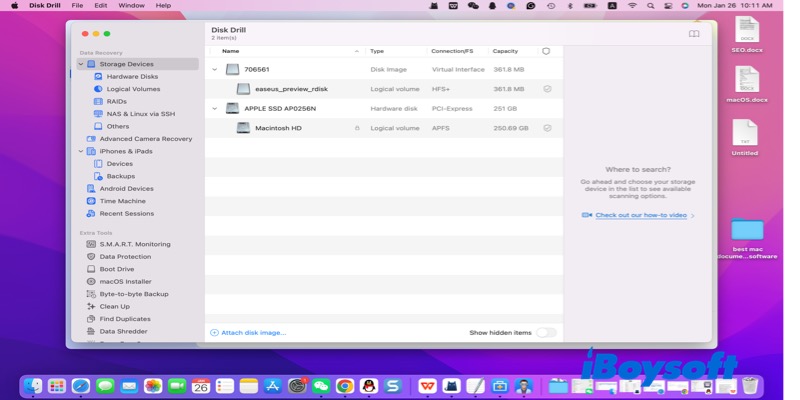Open S.M.A.R.T. Monitoring tool icon
Image resolution: width=800 pixels, height=400 pixels.
91,244
